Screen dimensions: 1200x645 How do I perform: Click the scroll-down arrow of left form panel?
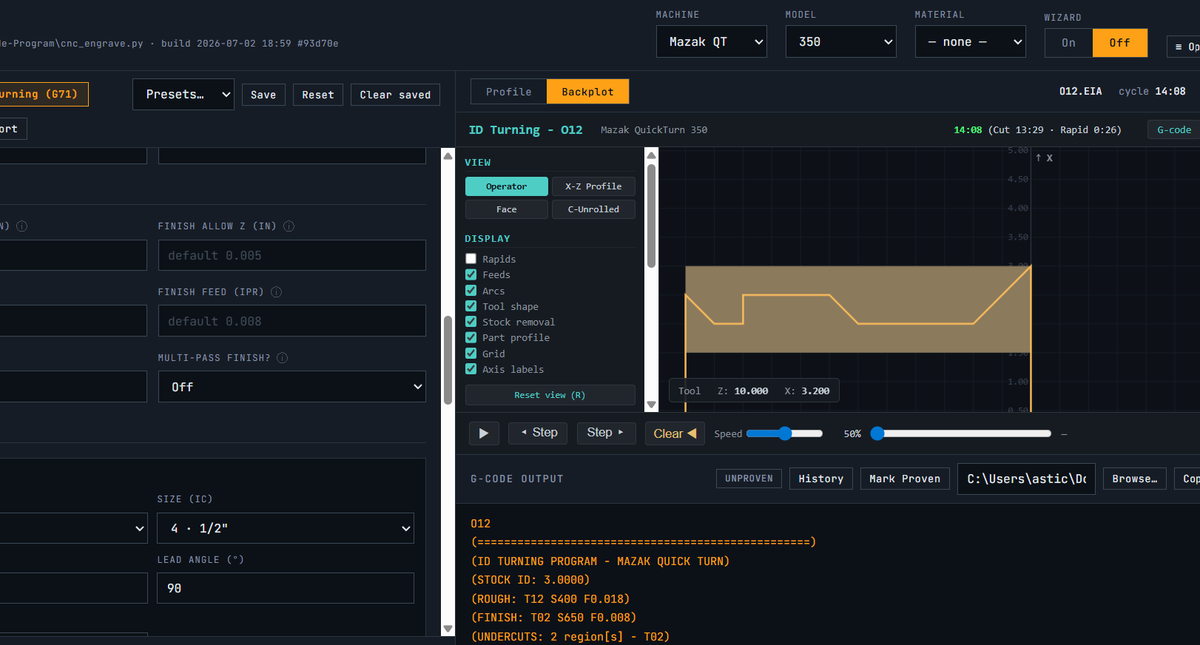pyautogui.click(x=448, y=628)
